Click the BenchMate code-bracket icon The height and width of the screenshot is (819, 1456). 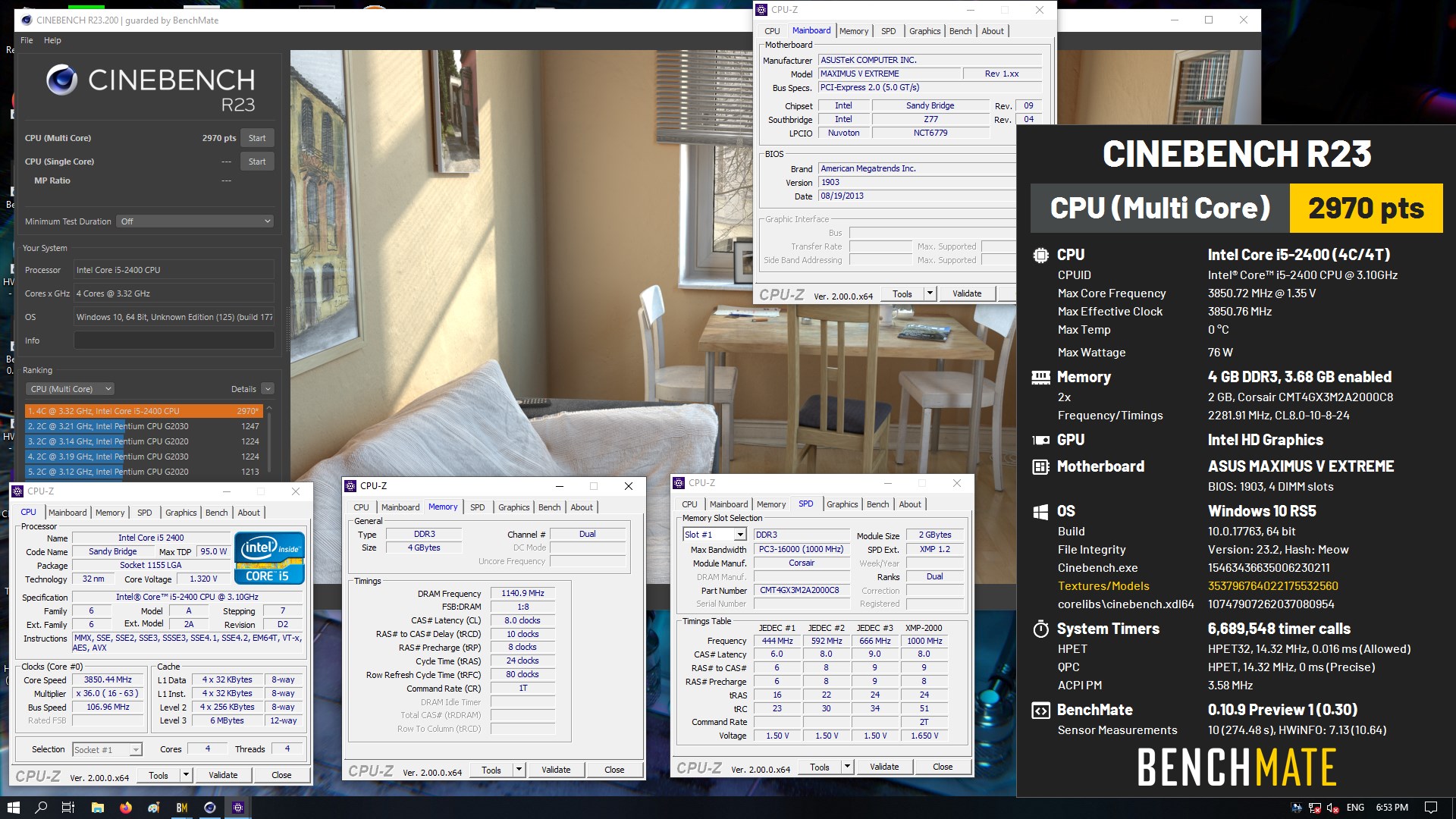click(x=1041, y=711)
